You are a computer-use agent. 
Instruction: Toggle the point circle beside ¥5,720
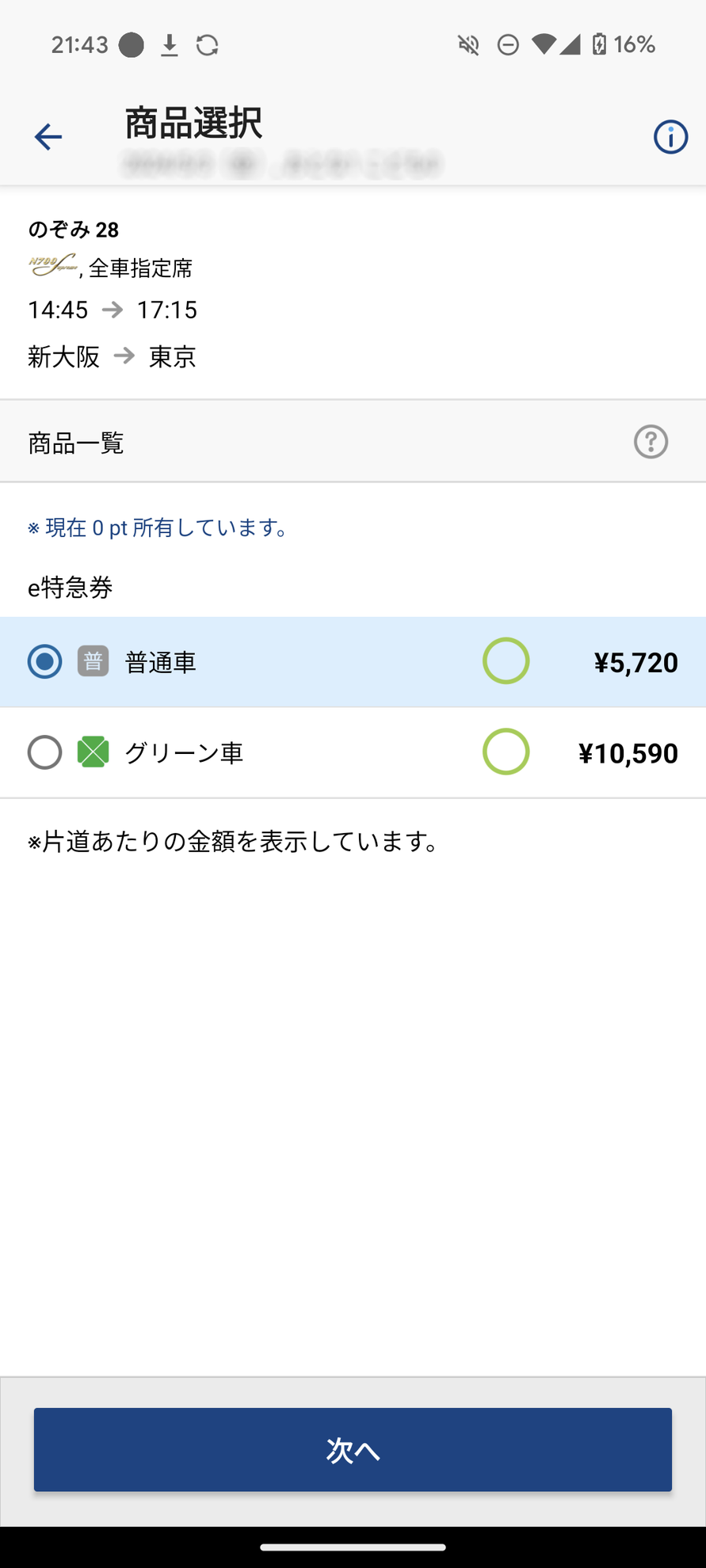click(506, 661)
